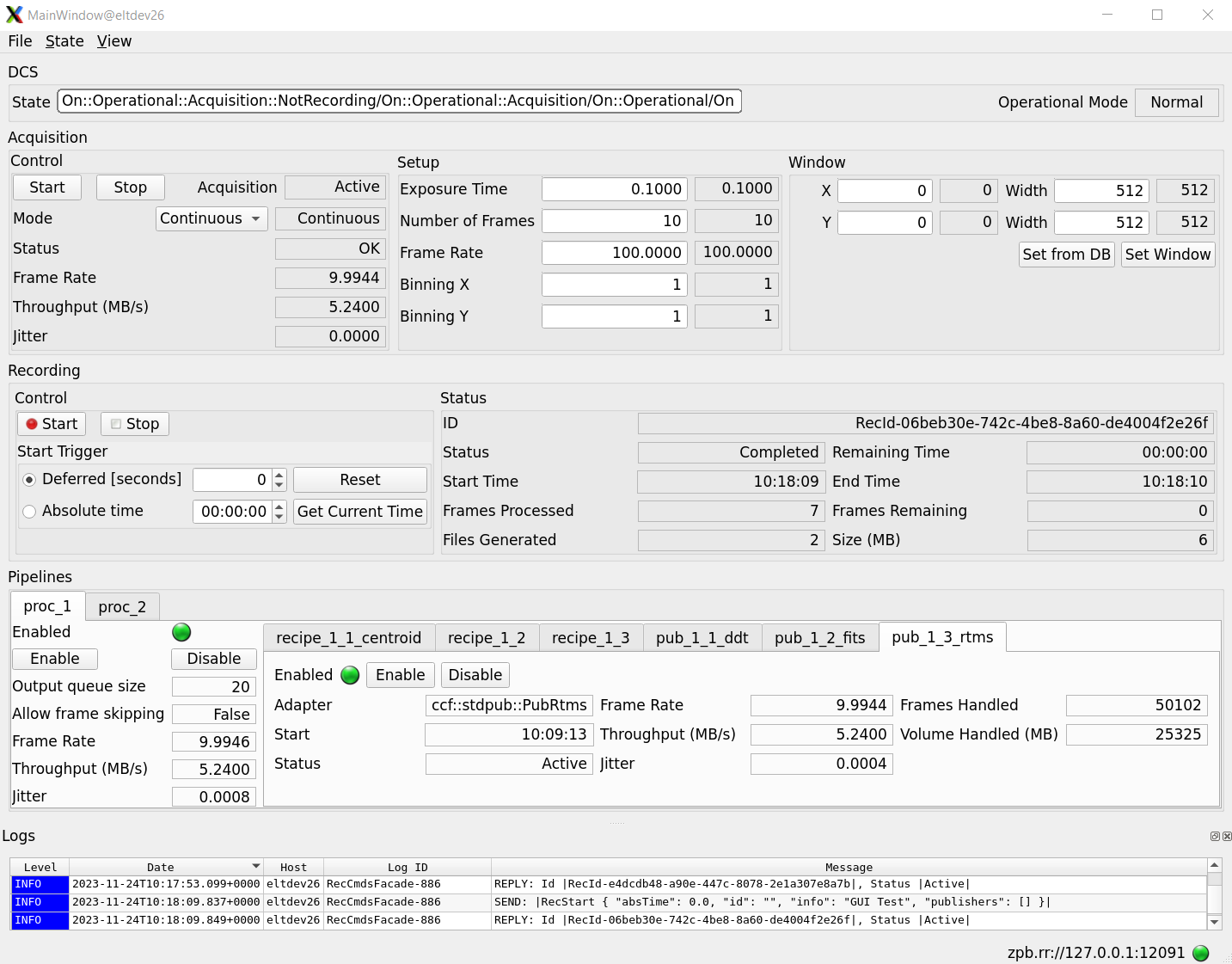This screenshot has height=964, width=1232.
Task: Click the connection status LED at bottom
Action: click(1201, 953)
